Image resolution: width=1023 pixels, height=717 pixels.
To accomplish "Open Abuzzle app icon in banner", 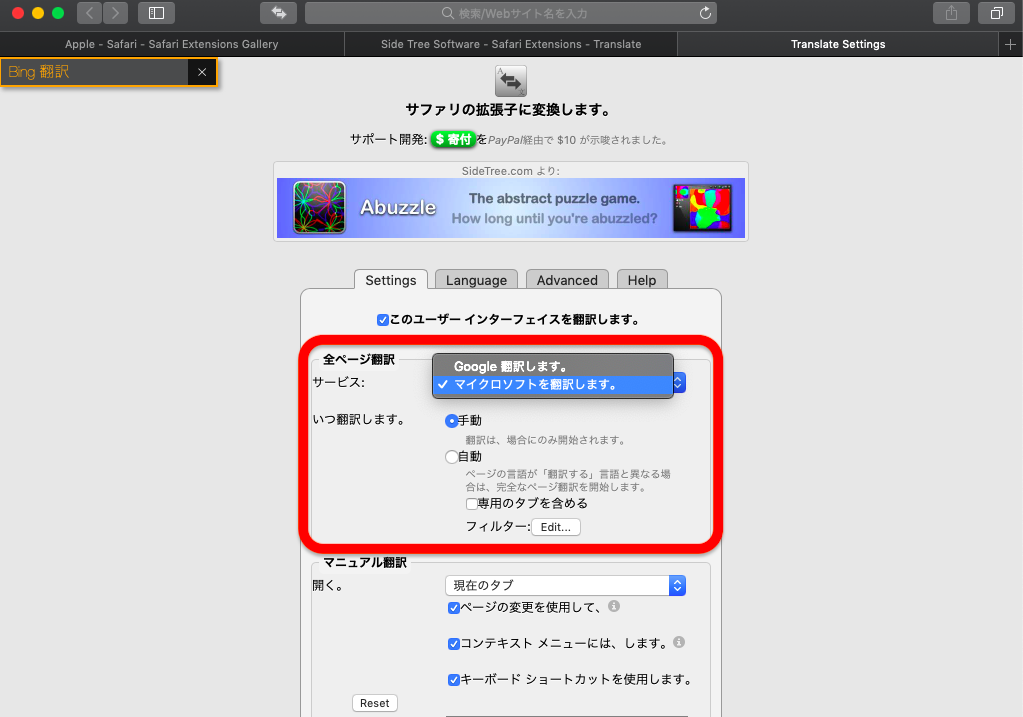I will [x=319, y=207].
